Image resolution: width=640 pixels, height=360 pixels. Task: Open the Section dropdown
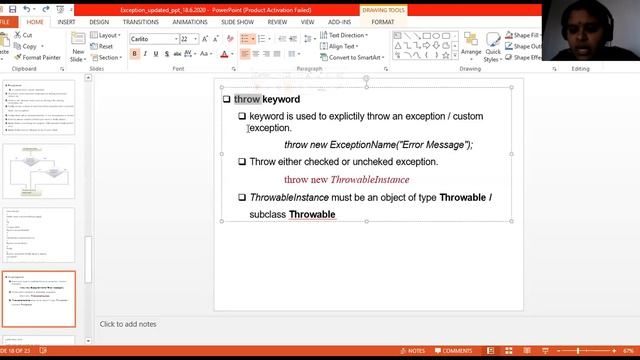click(x=106, y=58)
